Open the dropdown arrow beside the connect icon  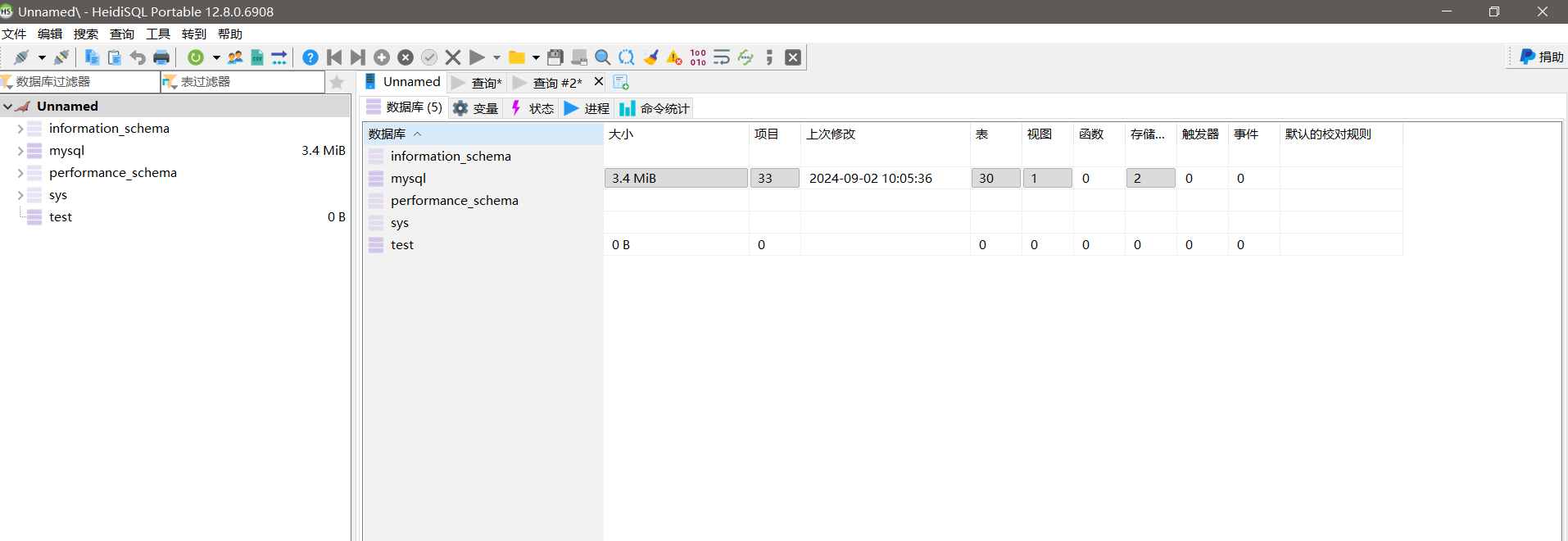[x=42, y=57]
